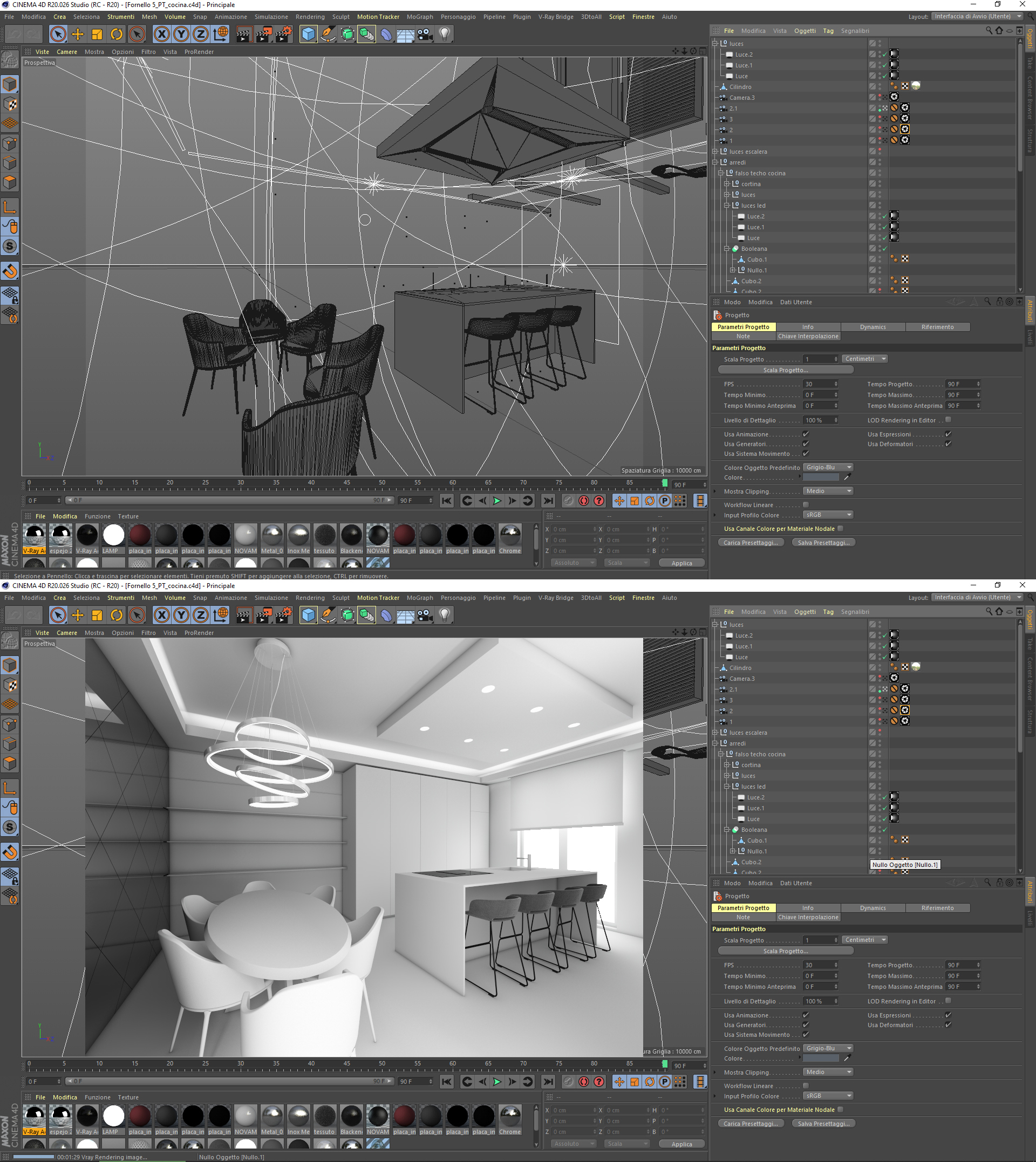Select the LAMP white material swatch, upper window
1036x1162 pixels.
pyautogui.click(x=113, y=536)
